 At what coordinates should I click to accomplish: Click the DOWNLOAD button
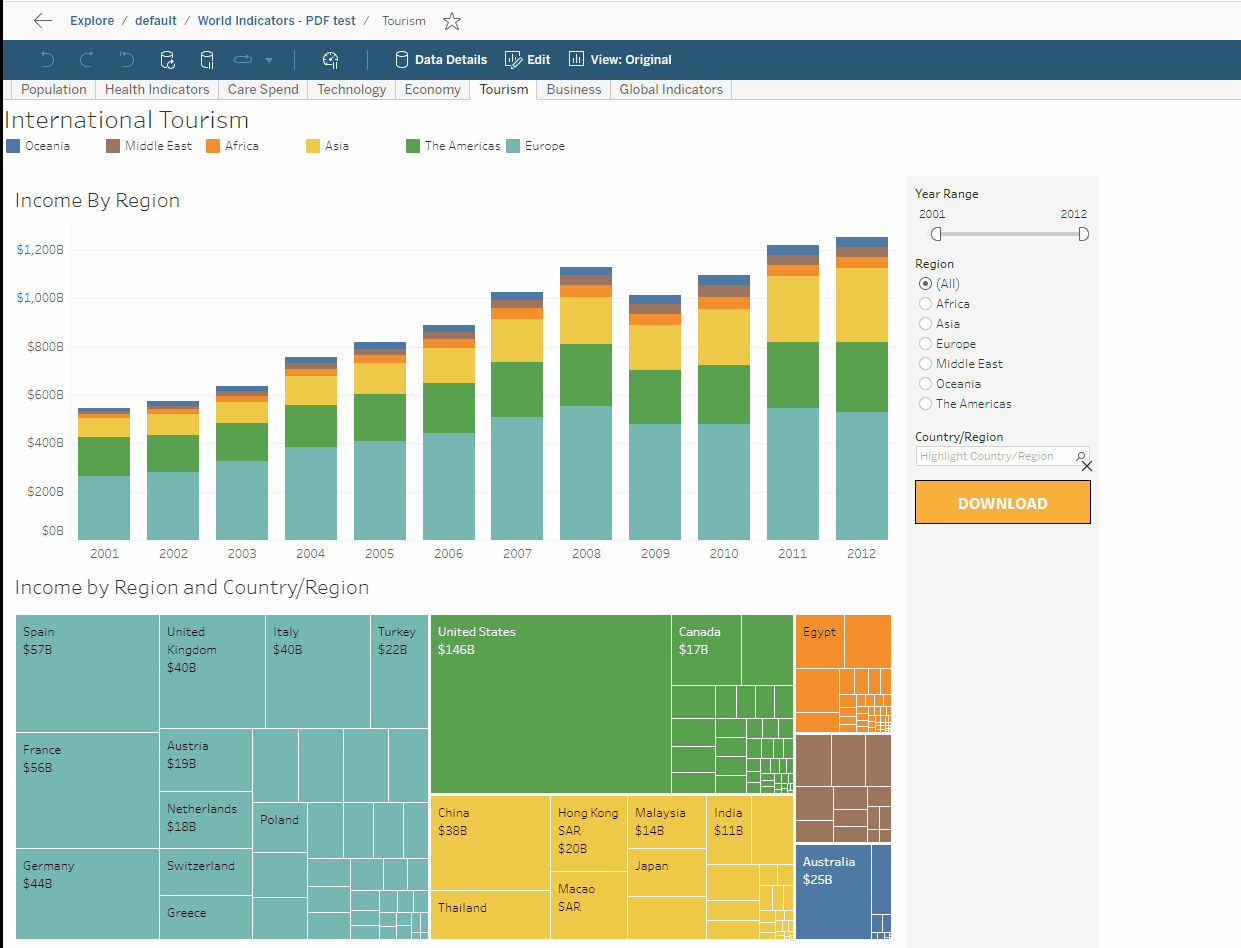pos(1002,502)
